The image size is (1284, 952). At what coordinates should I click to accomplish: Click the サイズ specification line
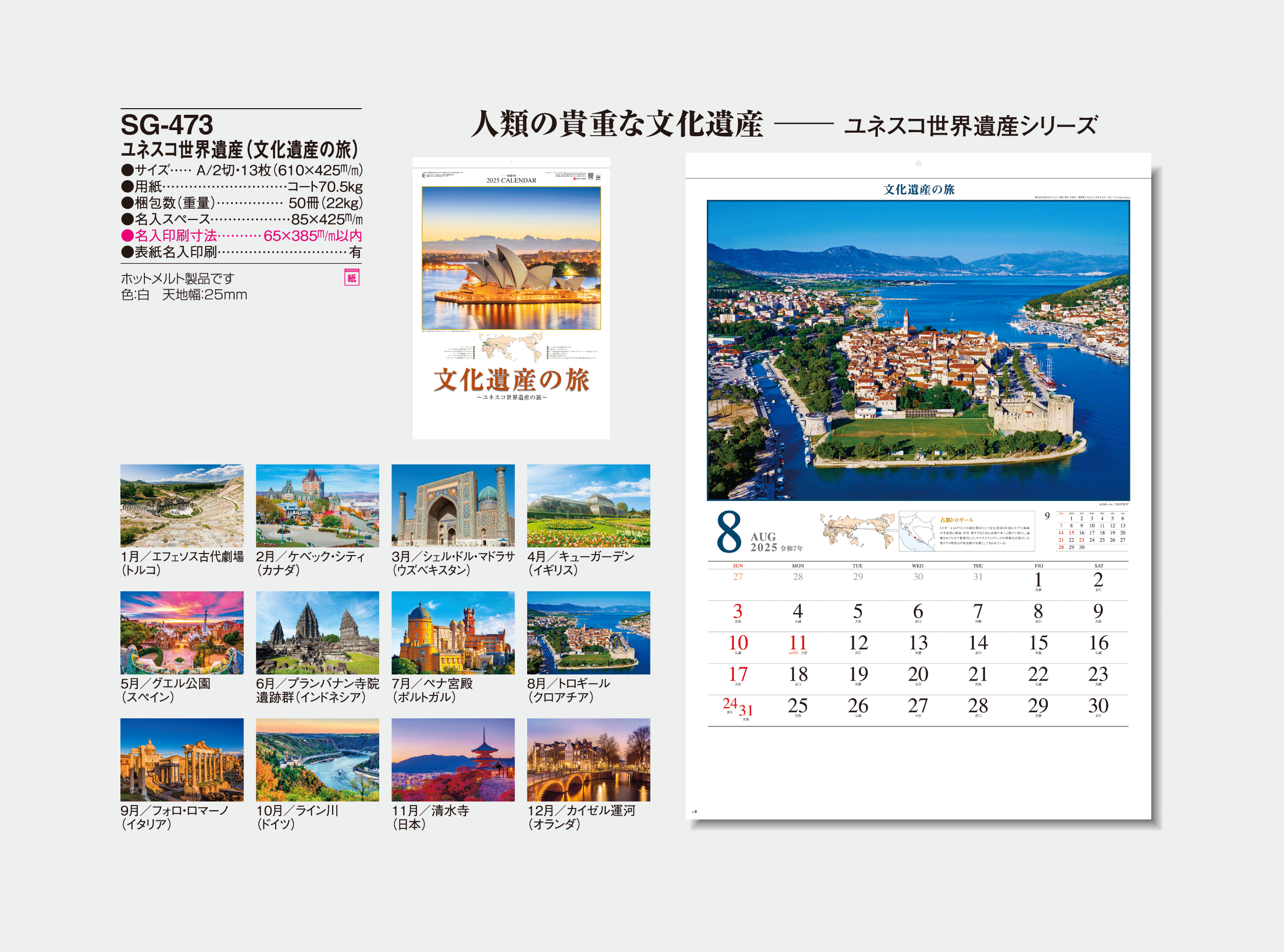[242, 170]
